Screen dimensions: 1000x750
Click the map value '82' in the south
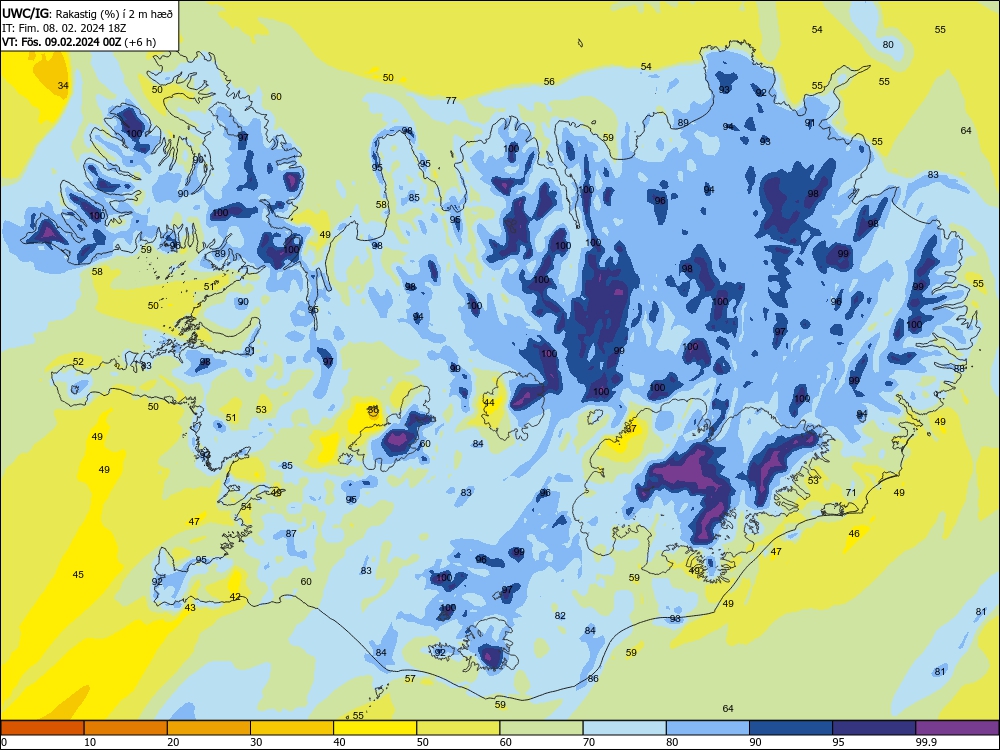tap(560, 615)
